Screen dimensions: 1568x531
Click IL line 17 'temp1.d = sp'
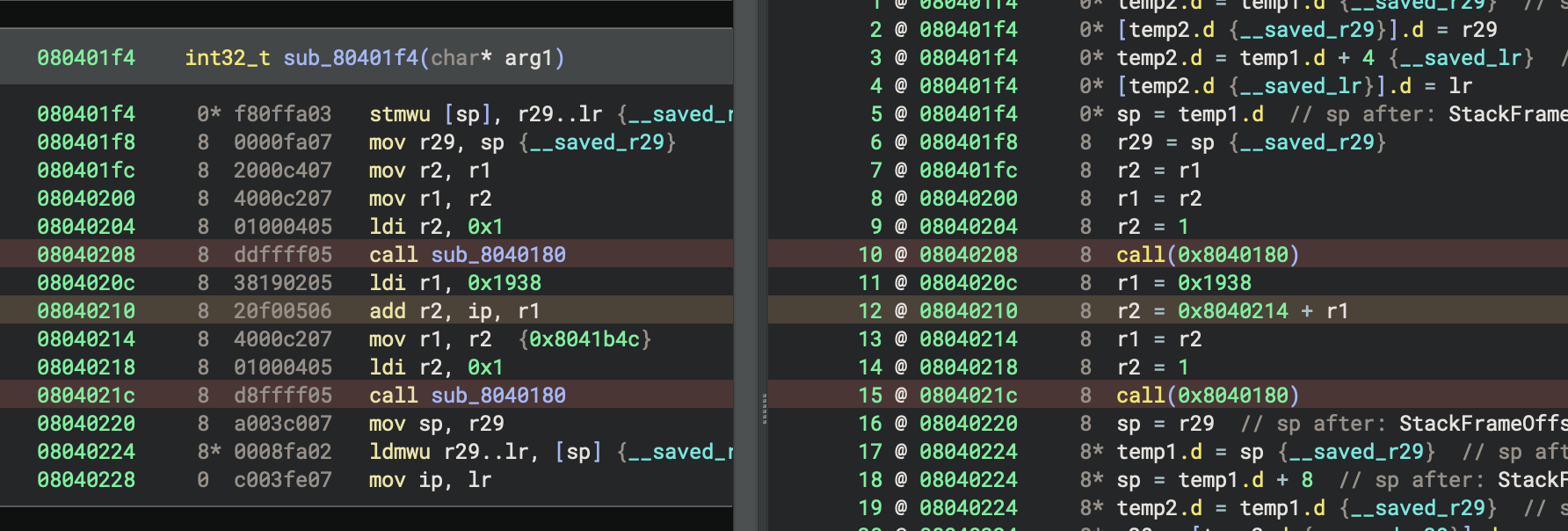coord(1190,452)
